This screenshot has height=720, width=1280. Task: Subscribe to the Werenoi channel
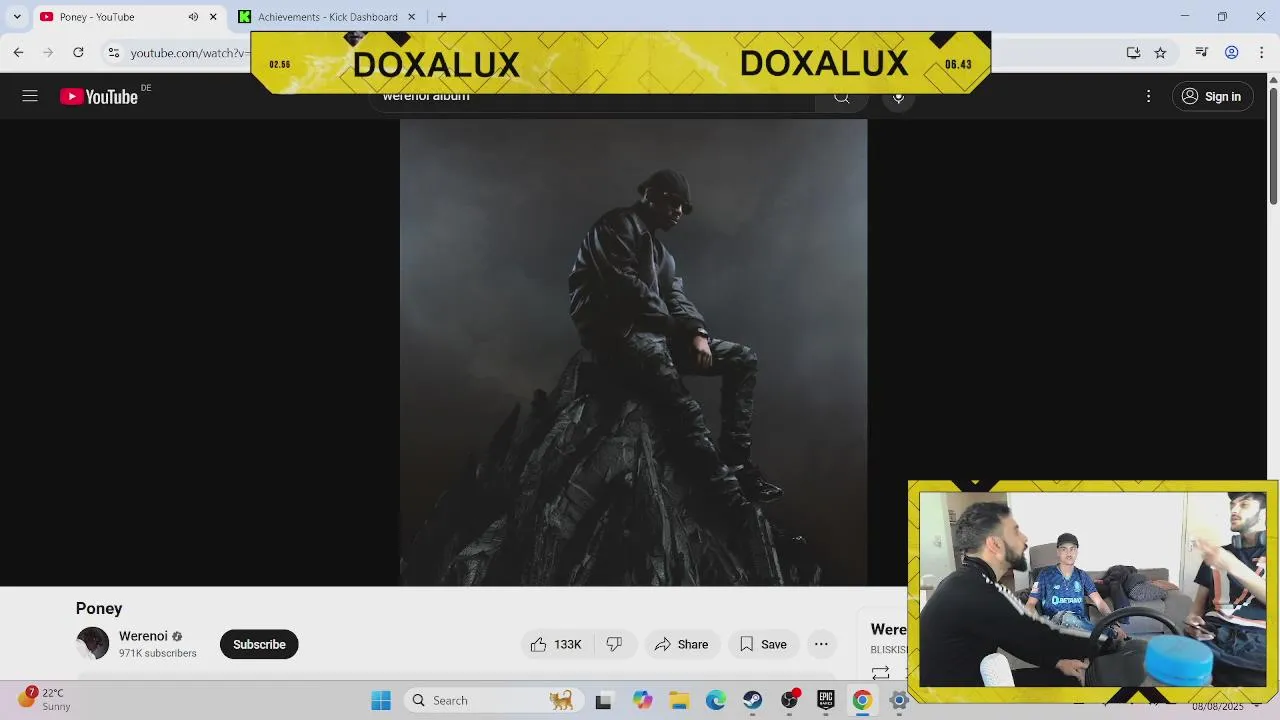pos(259,644)
